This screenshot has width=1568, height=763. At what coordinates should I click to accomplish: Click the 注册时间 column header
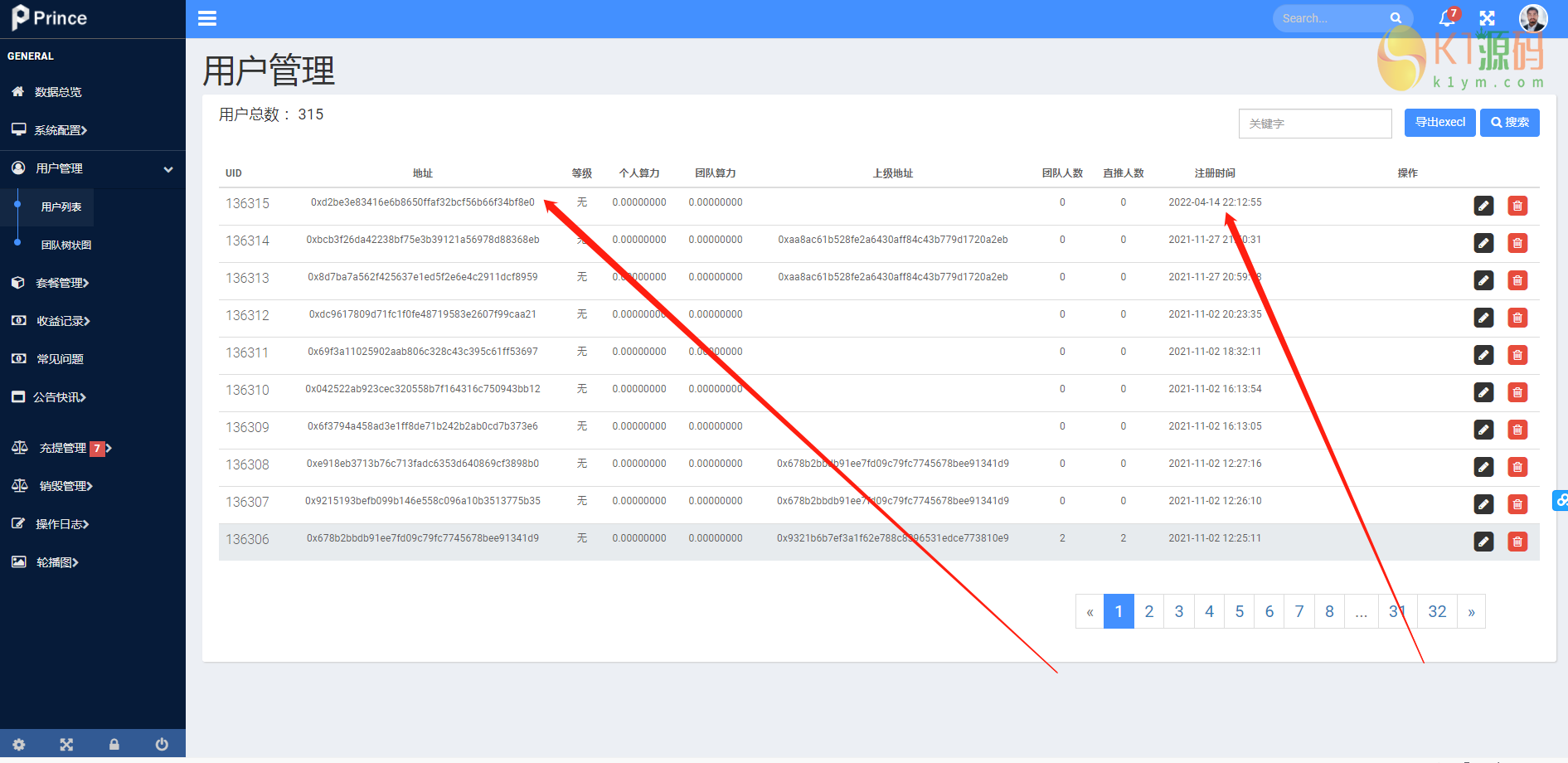tap(1215, 173)
